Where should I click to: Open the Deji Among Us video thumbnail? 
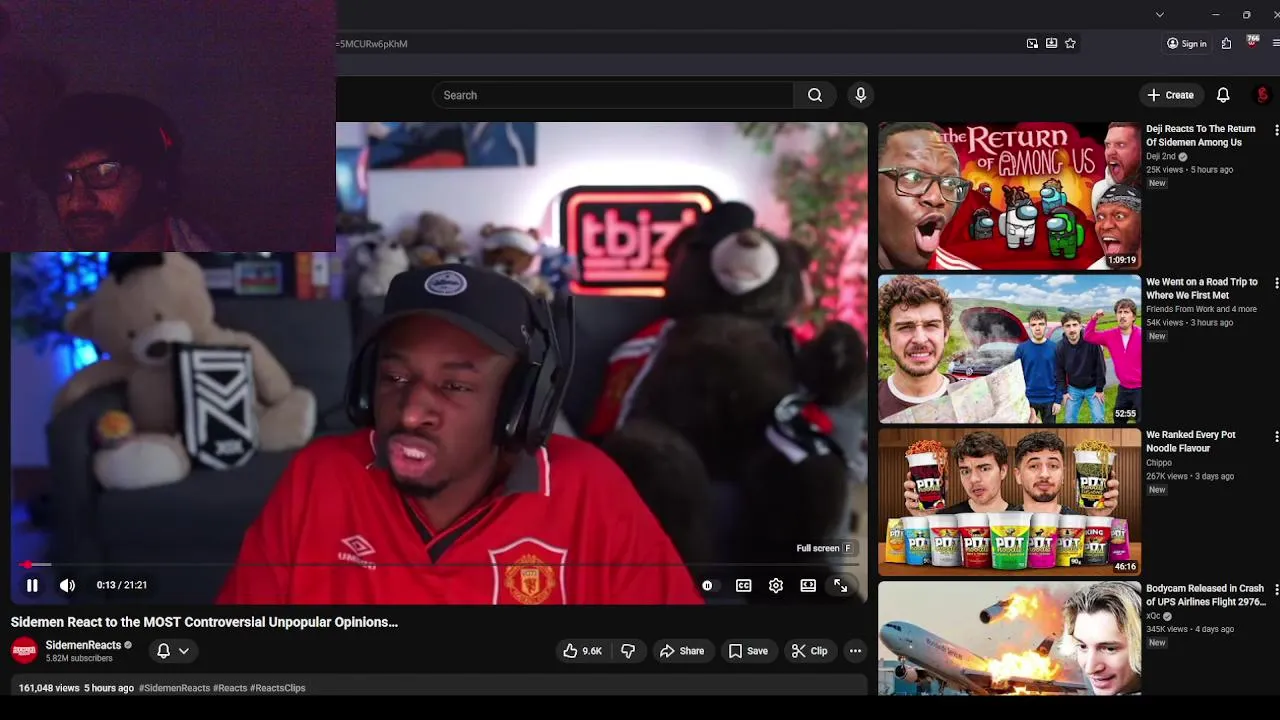[x=1009, y=196]
